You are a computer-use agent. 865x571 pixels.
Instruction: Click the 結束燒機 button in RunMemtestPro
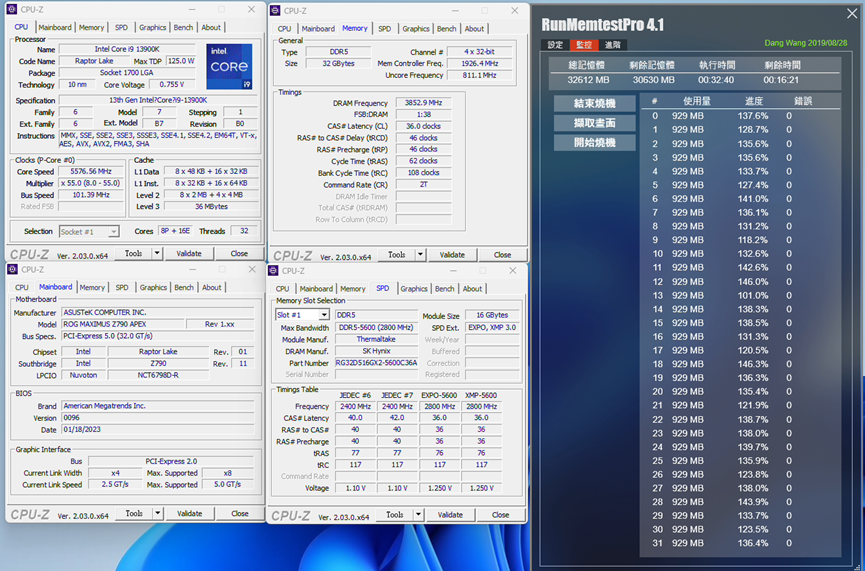point(594,103)
